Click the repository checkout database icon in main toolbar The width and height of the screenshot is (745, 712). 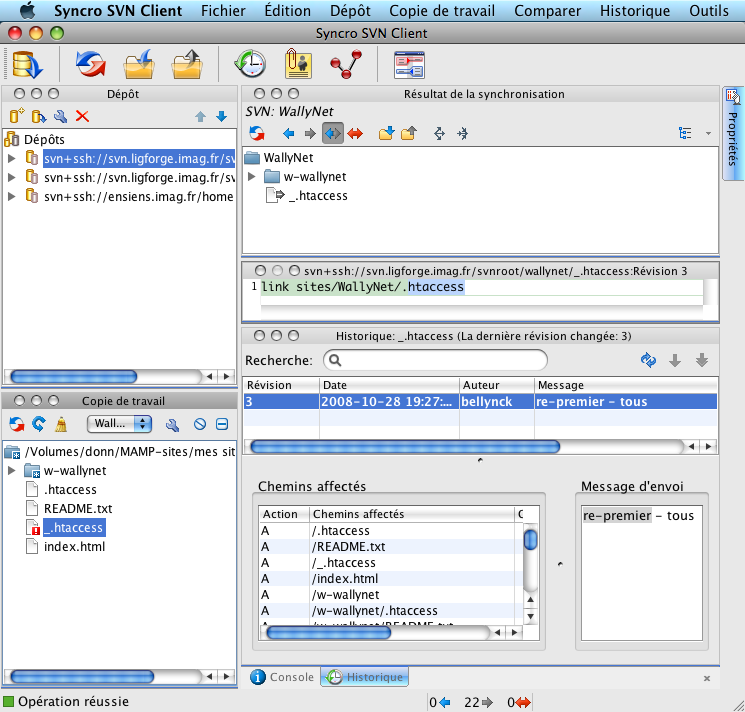(x=27, y=64)
